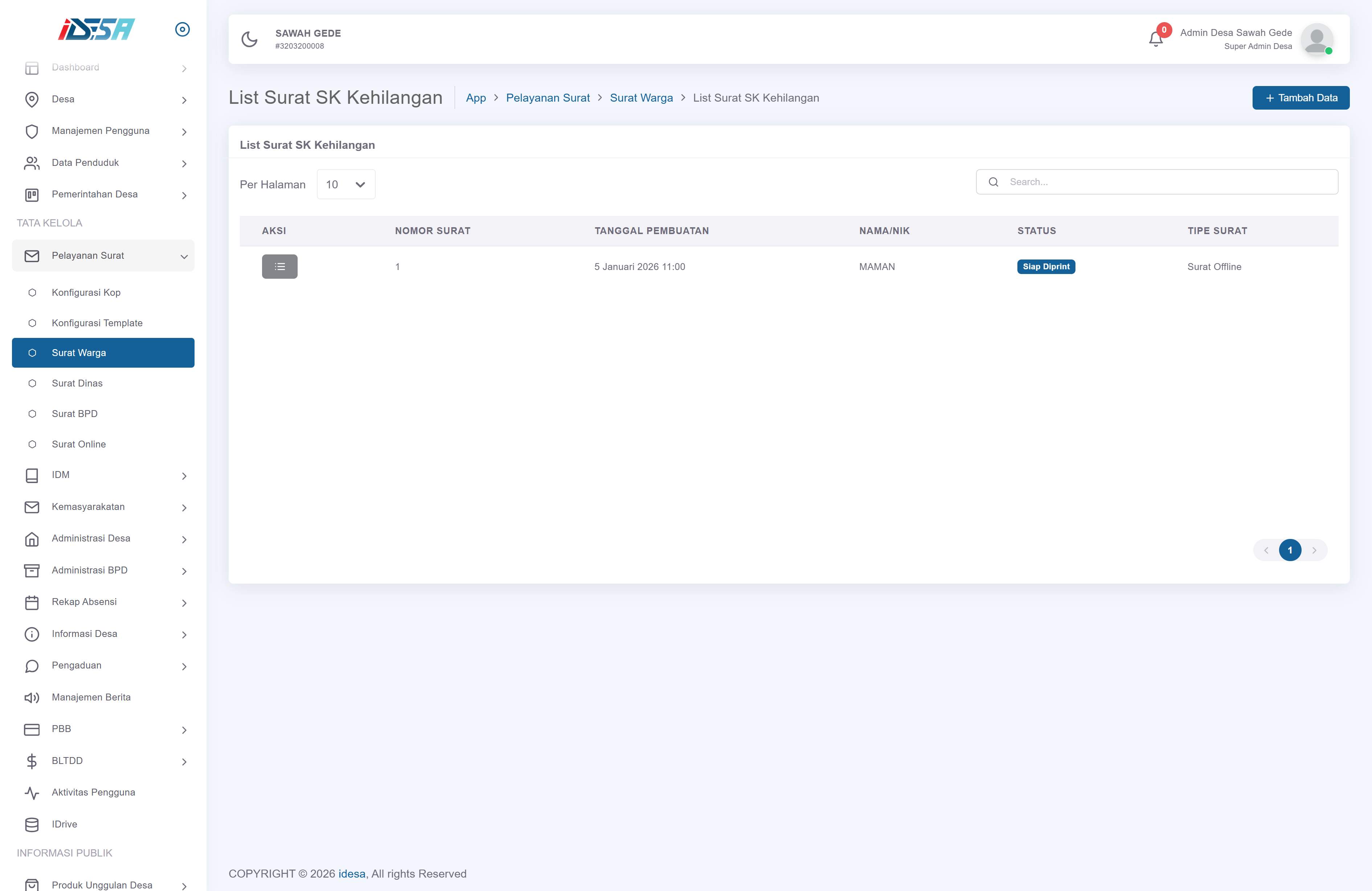Open Aktivitas Pengguna activity item
The width and height of the screenshot is (1372, 891).
[x=93, y=792]
